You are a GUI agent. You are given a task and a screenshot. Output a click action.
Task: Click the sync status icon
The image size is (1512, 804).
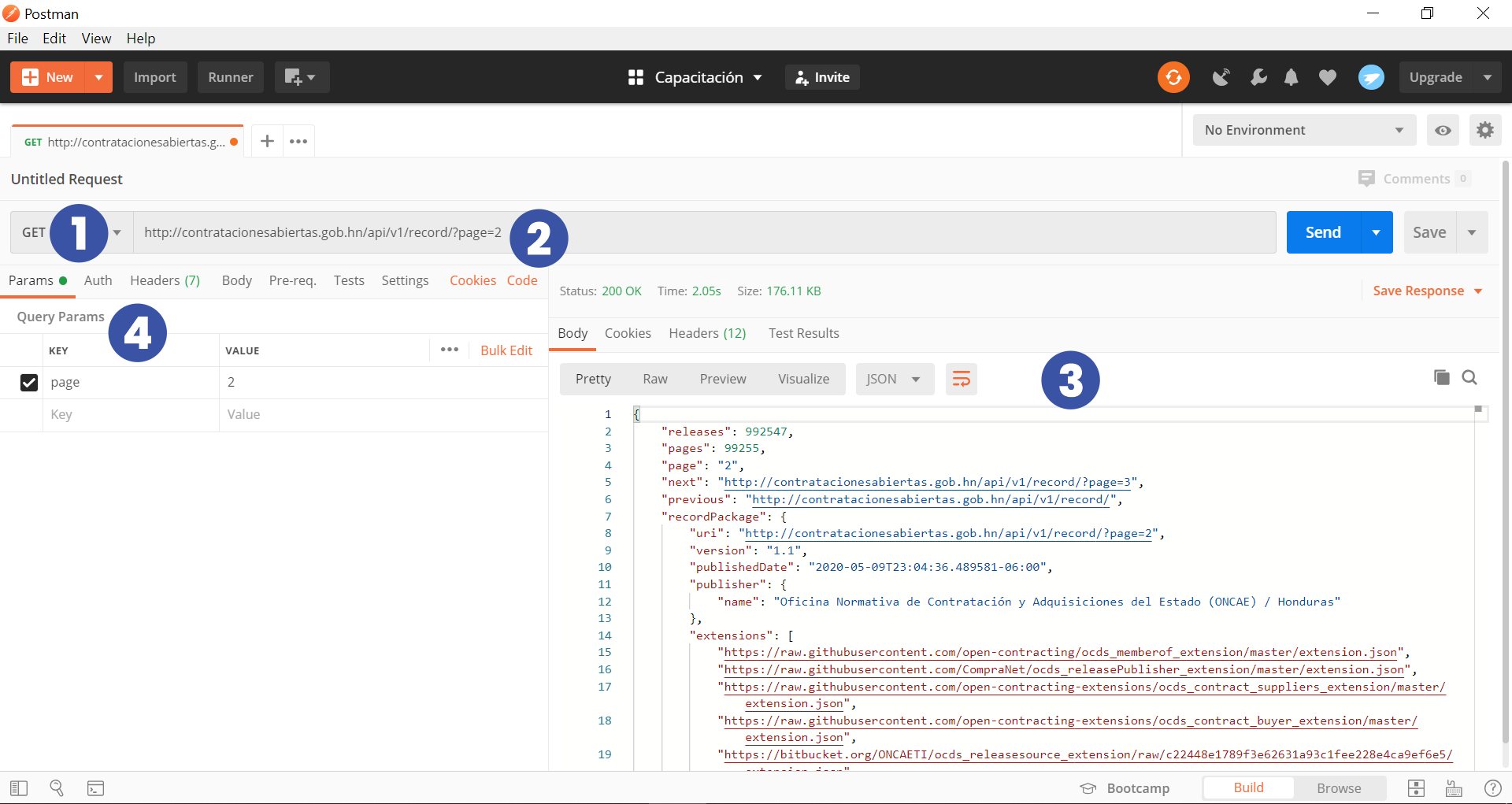[x=1173, y=77]
